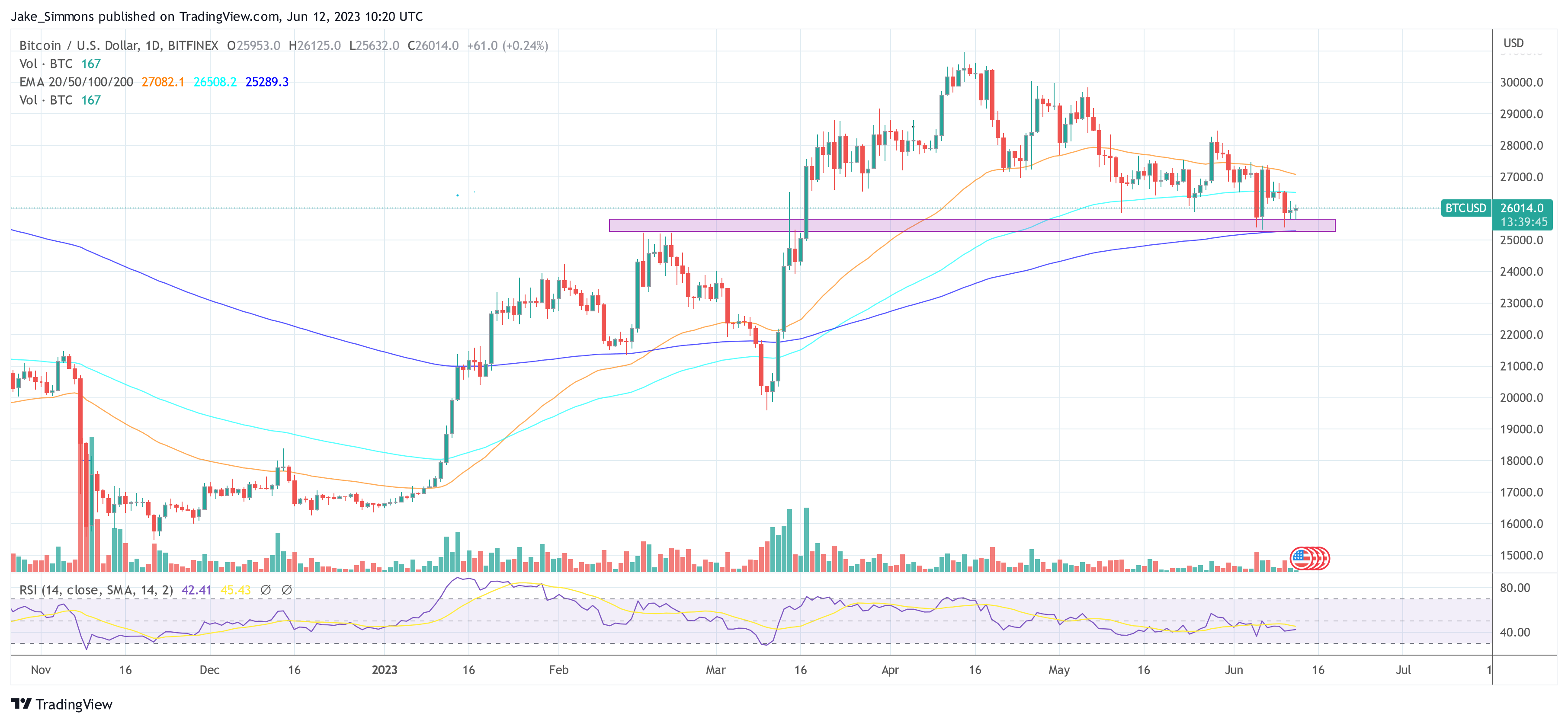Image resolution: width=1568 pixels, height=723 pixels.
Task: Click the 15000.0 price axis label
Action: 1521,556
